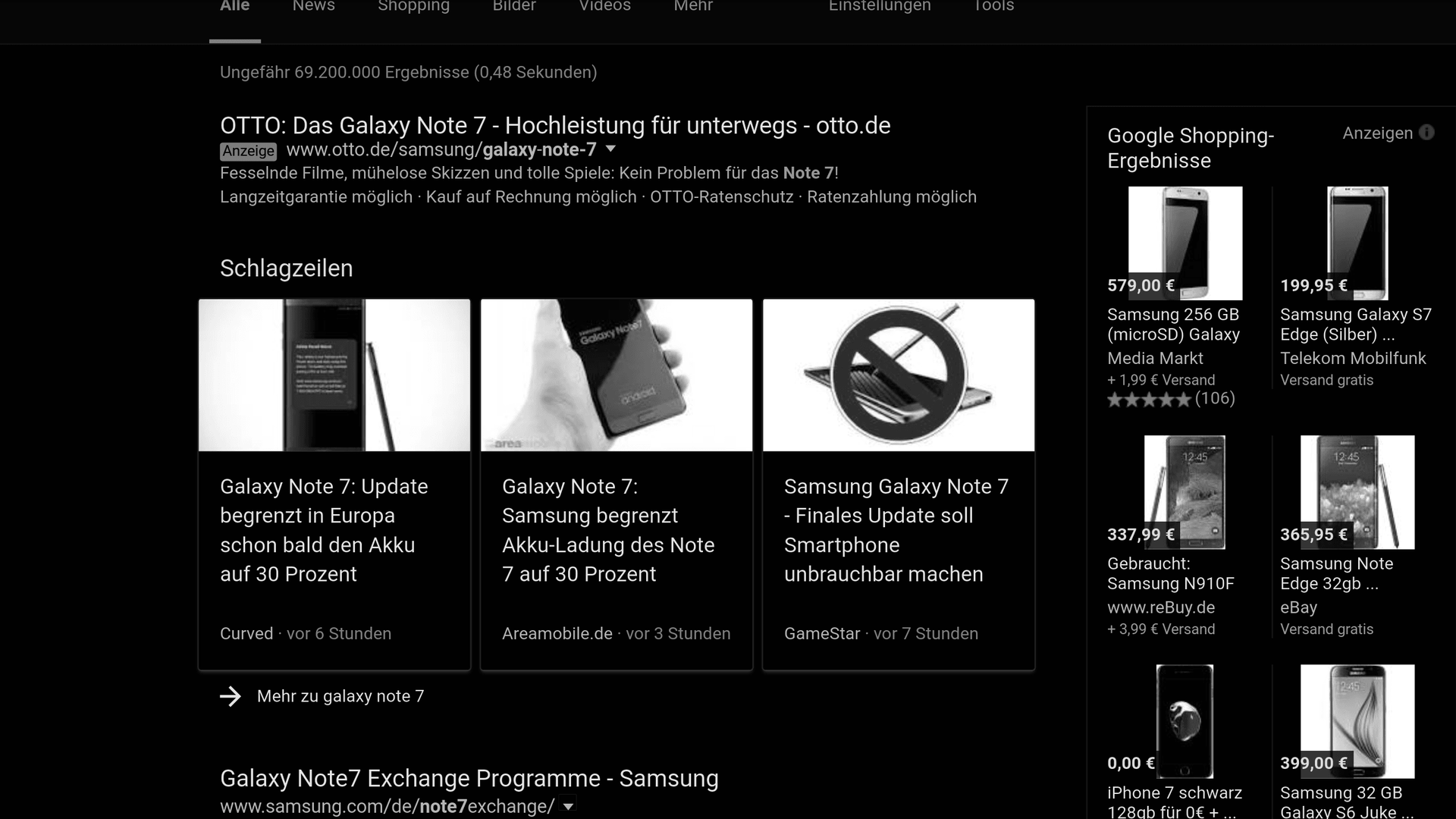Open 'Samsung 32 GB Galaxy S6' listing
This screenshot has width=1456, height=819.
pos(1347,803)
